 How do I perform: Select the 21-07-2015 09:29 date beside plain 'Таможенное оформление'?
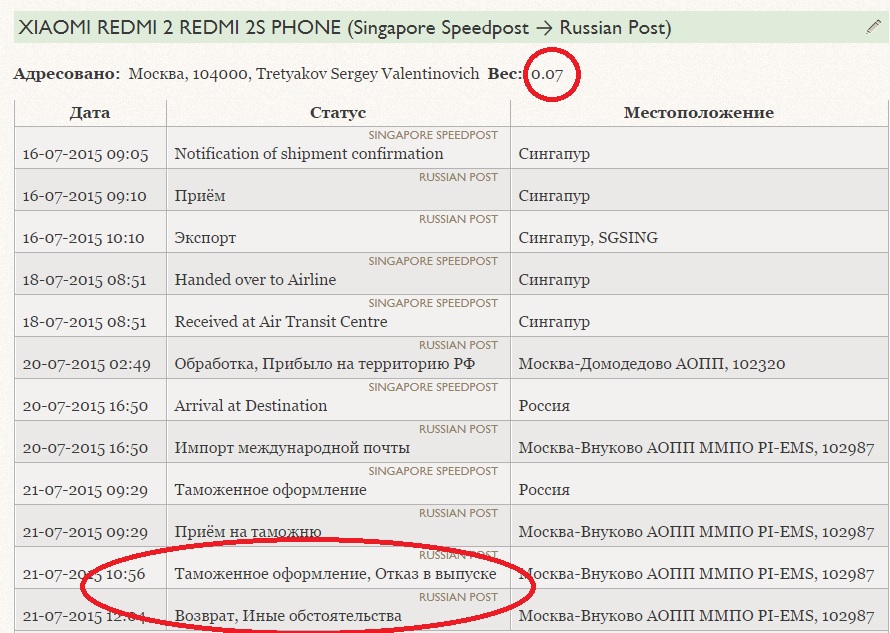(x=85, y=490)
